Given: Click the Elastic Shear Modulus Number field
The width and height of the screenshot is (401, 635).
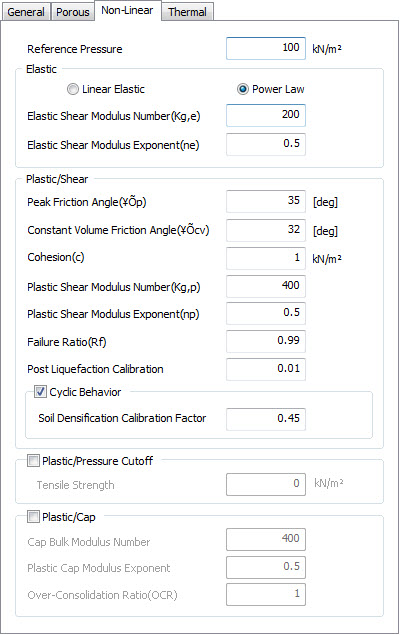Looking at the screenshot, I should pyautogui.click(x=266, y=115).
